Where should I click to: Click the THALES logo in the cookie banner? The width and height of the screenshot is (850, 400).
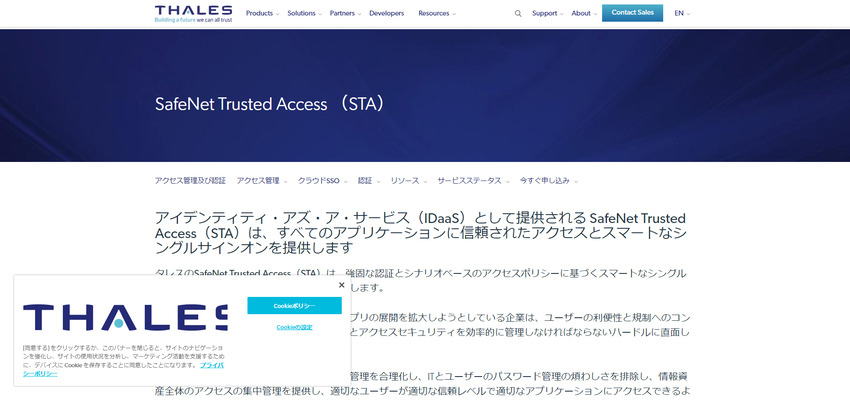pos(125,318)
